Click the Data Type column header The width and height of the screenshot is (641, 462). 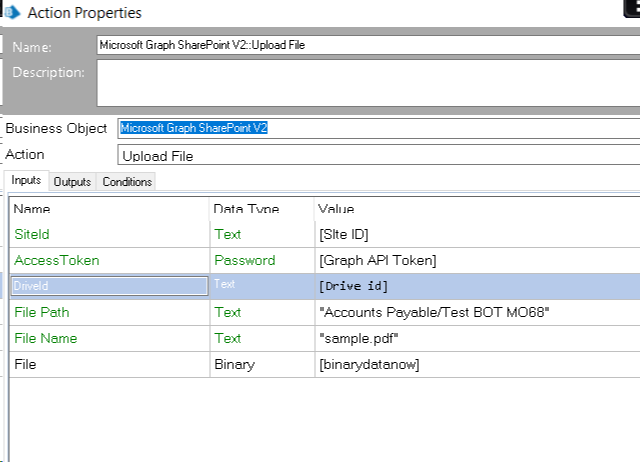[x=246, y=209]
